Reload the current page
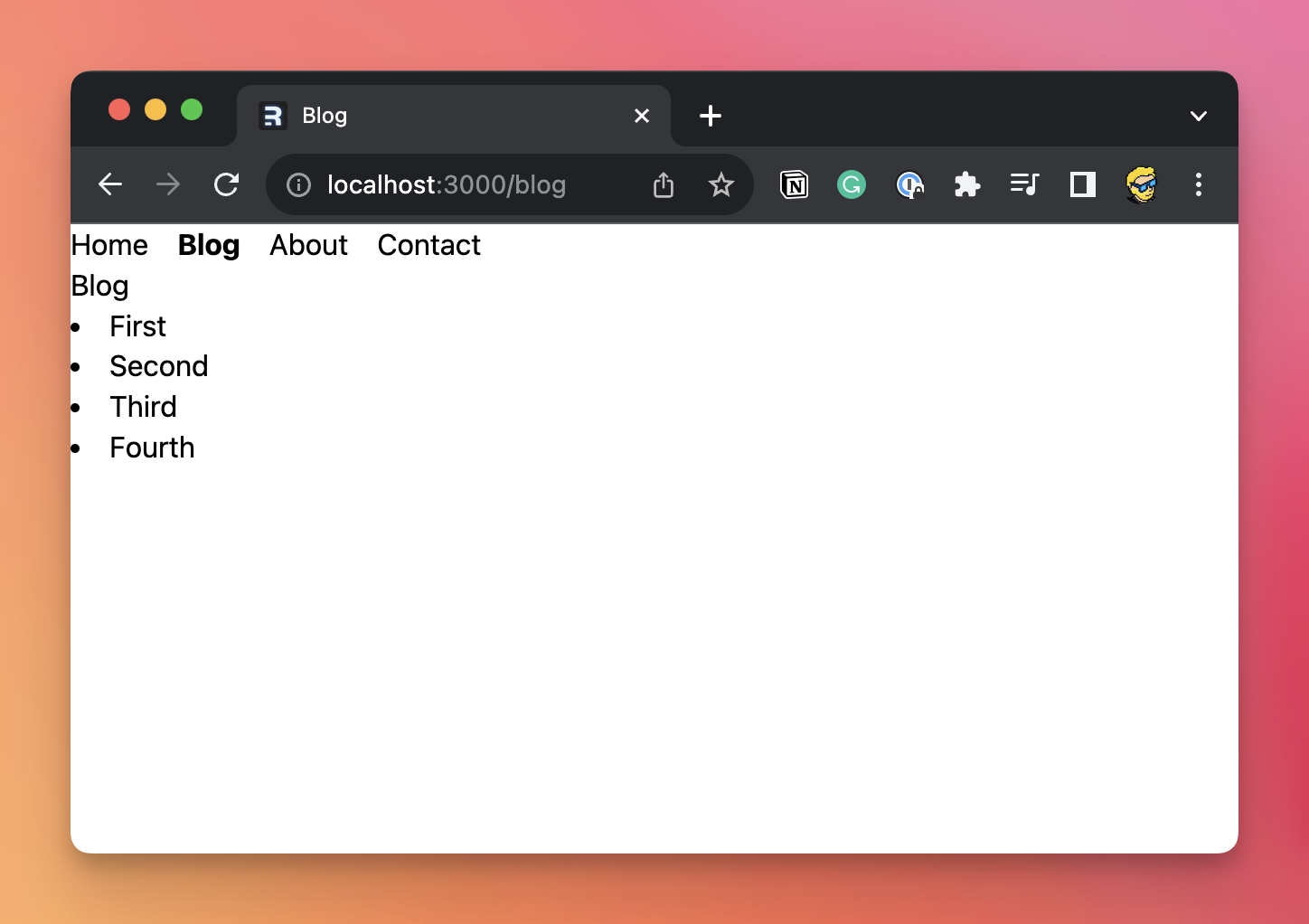This screenshot has height=924, width=1309. click(x=226, y=184)
